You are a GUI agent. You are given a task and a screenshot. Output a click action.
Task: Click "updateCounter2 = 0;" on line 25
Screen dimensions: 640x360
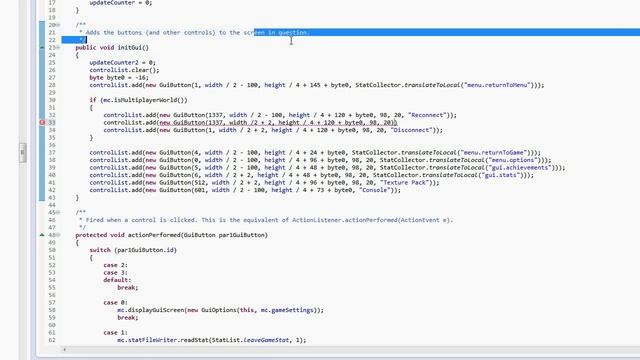pyautogui.click(x=123, y=63)
